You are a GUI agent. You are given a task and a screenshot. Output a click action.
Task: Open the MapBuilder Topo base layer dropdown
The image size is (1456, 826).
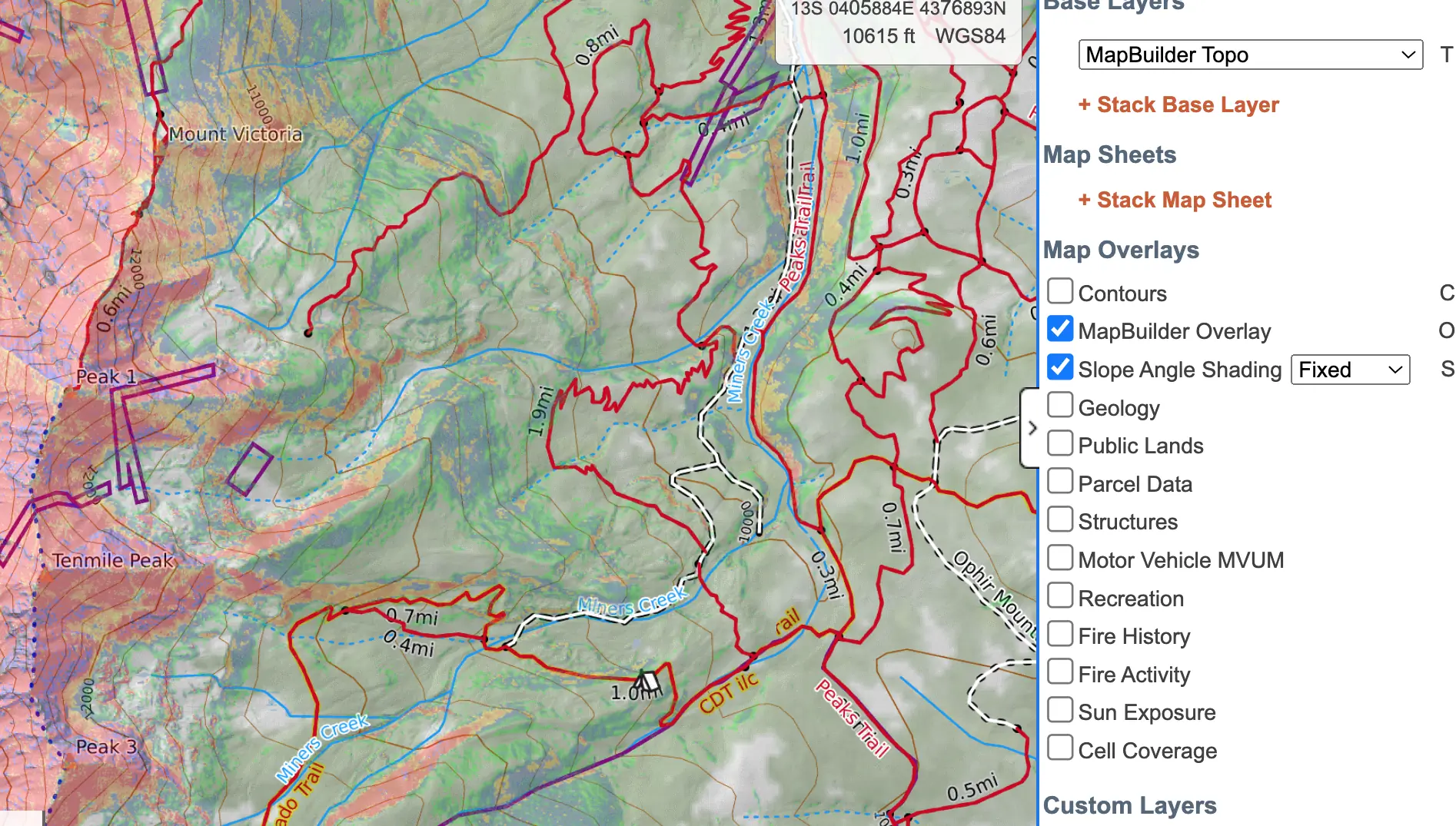[x=1250, y=55]
